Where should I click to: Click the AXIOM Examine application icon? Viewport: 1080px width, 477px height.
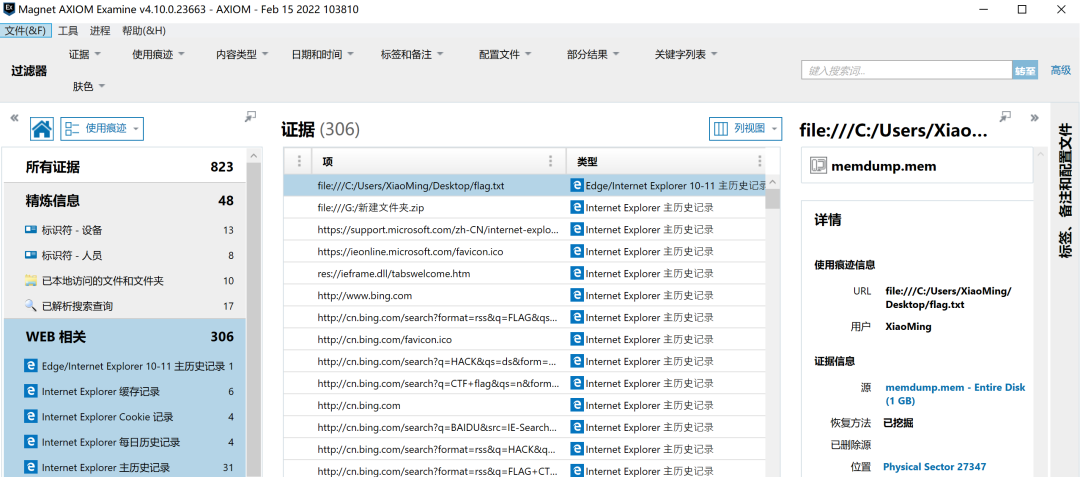tap(9, 10)
